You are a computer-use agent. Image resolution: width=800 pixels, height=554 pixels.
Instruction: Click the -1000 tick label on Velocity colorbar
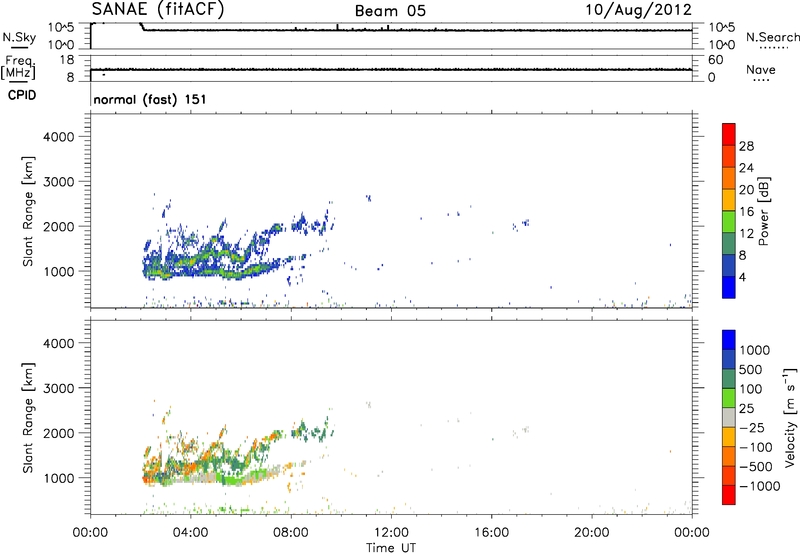tap(759, 486)
